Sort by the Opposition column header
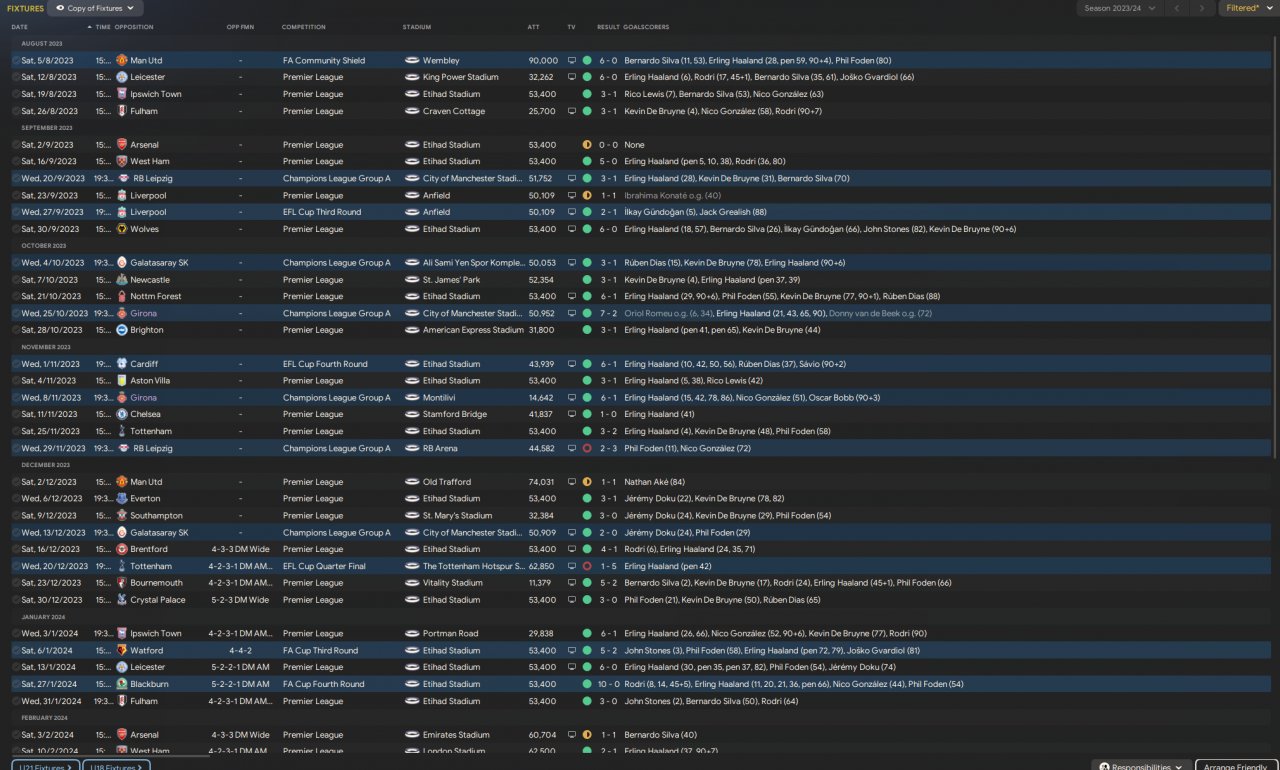1280x770 pixels. 134,27
